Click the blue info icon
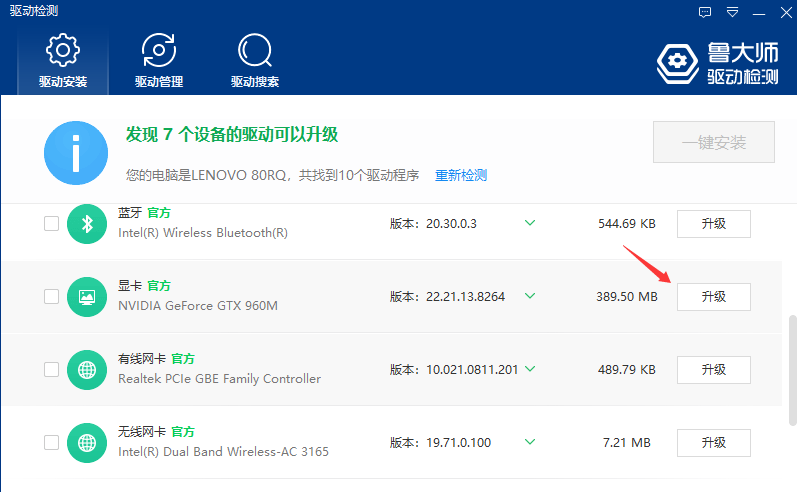The image size is (797, 492). click(x=76, y=152)
